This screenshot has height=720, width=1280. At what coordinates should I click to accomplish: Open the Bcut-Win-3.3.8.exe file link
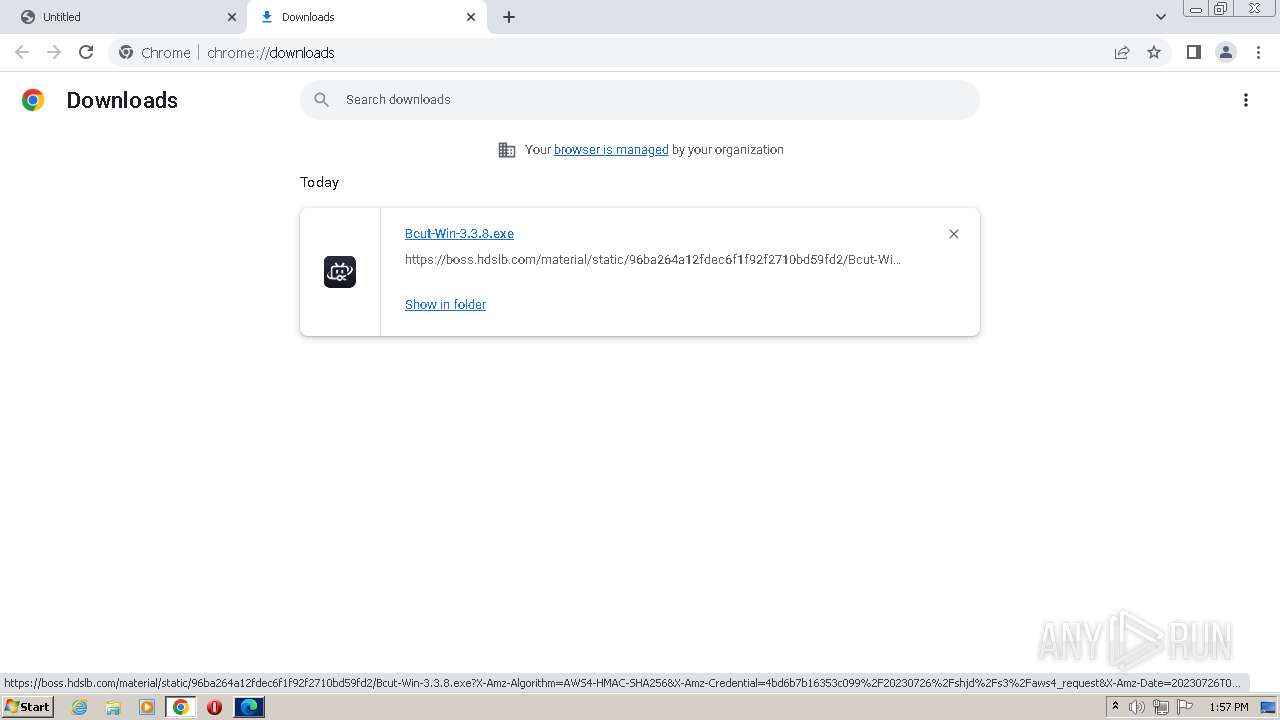(x=459, y=234)
